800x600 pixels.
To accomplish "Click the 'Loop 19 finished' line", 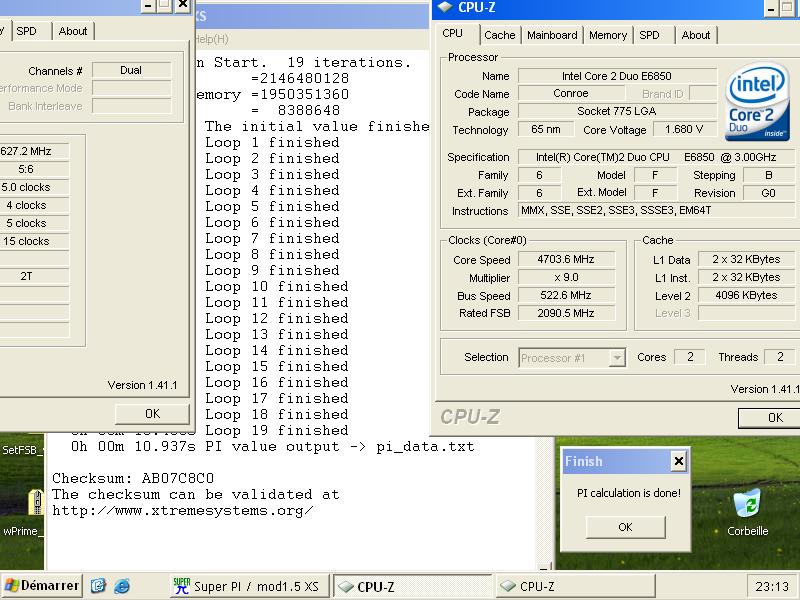I will [277, 430].
